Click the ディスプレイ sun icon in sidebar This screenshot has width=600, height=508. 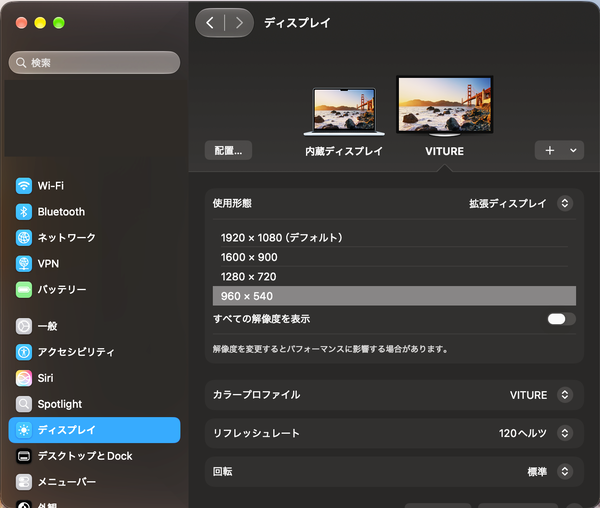tap(24, 430)
